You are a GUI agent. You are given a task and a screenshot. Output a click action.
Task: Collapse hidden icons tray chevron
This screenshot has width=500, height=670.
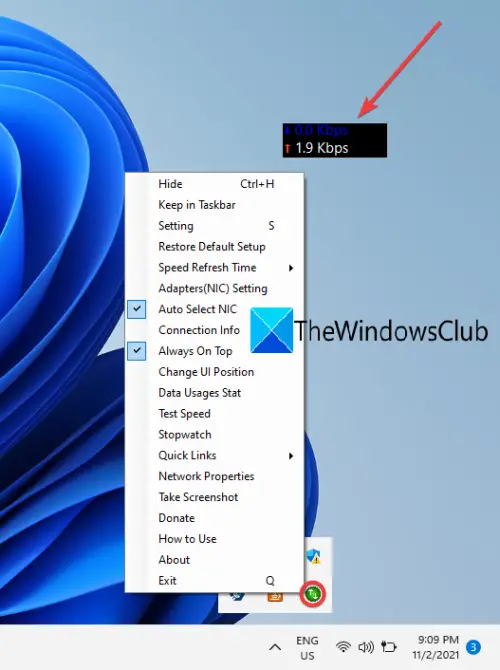tap(275, 647)
